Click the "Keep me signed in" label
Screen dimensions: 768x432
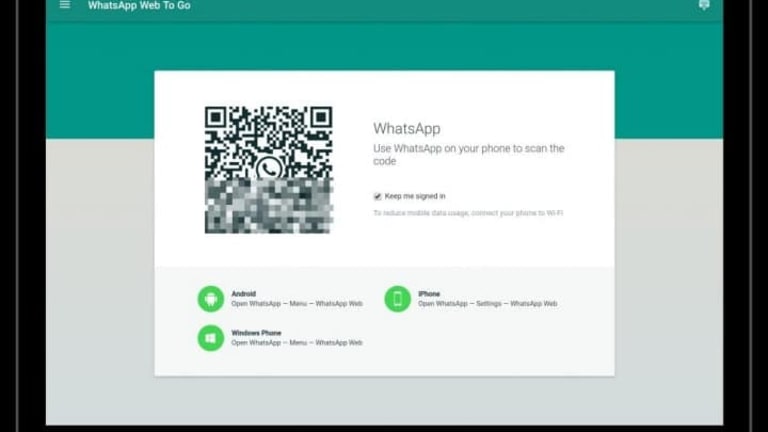415,196
